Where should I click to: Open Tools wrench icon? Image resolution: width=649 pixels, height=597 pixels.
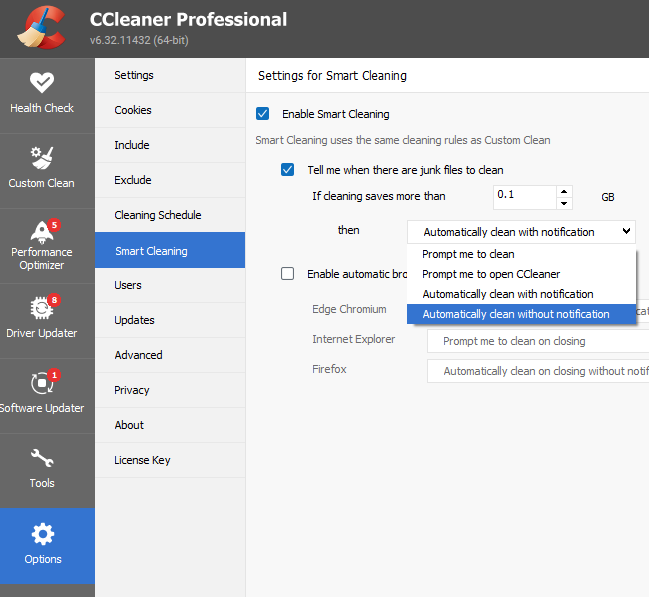(42, 458)
